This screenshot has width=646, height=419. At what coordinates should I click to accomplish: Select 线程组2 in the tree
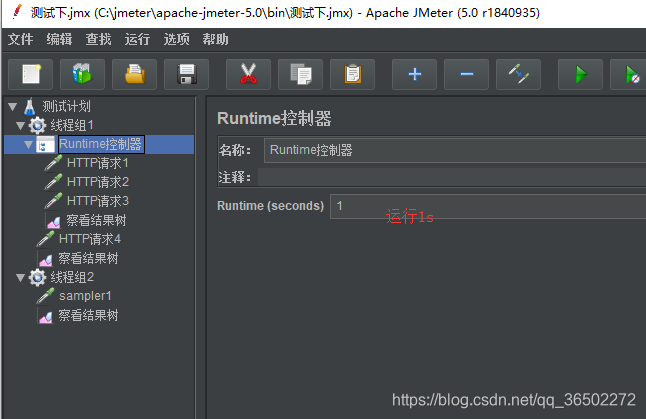coord(72,277)
